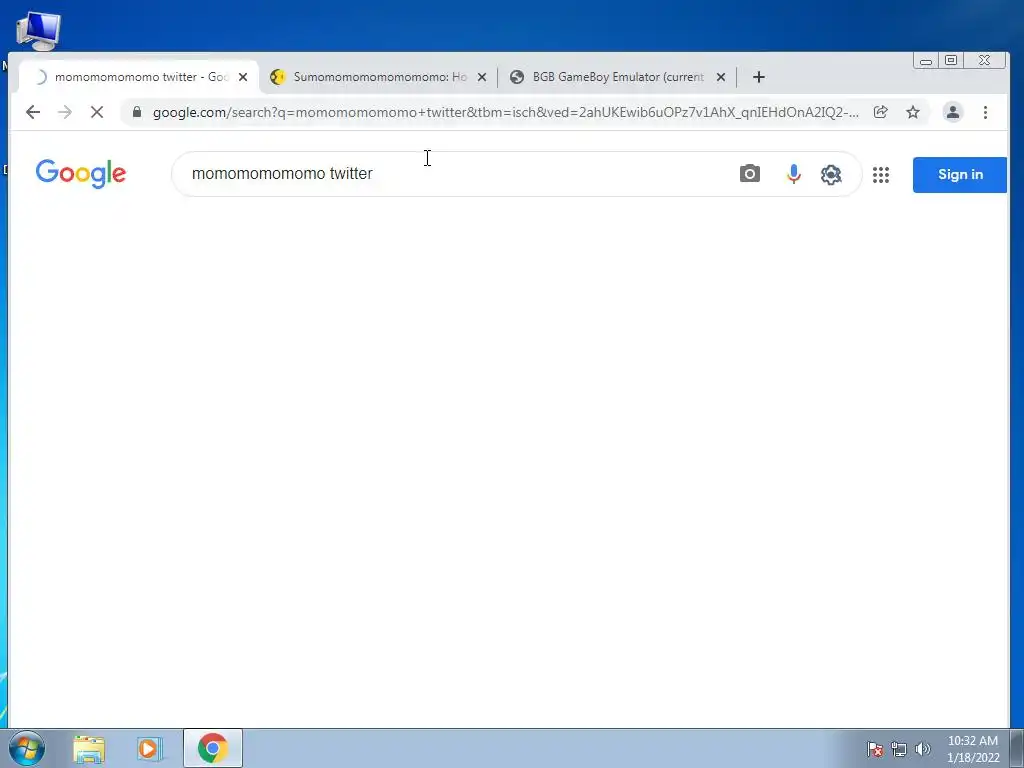The width and height of the screenshot is (1024, 768).
Task: Click the URL in the address bar
Action: pos(505,112)
